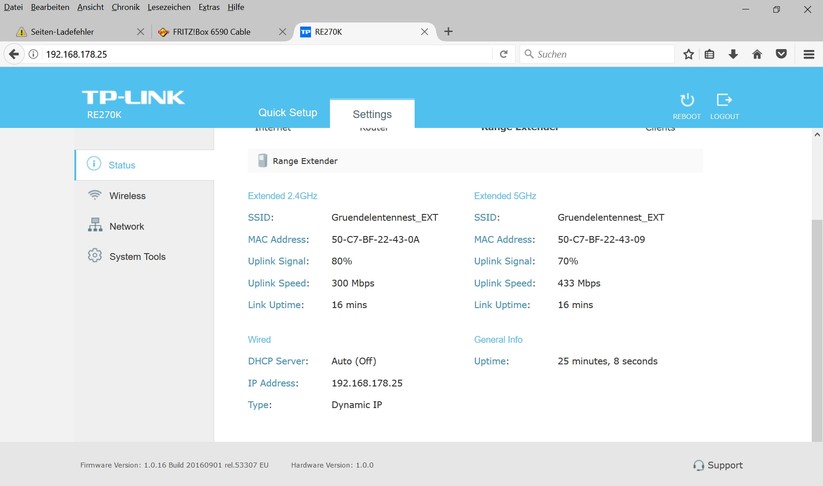Click the Suchen search field
This screenshot has width=823, height=486.
click(x=600, y=54)
